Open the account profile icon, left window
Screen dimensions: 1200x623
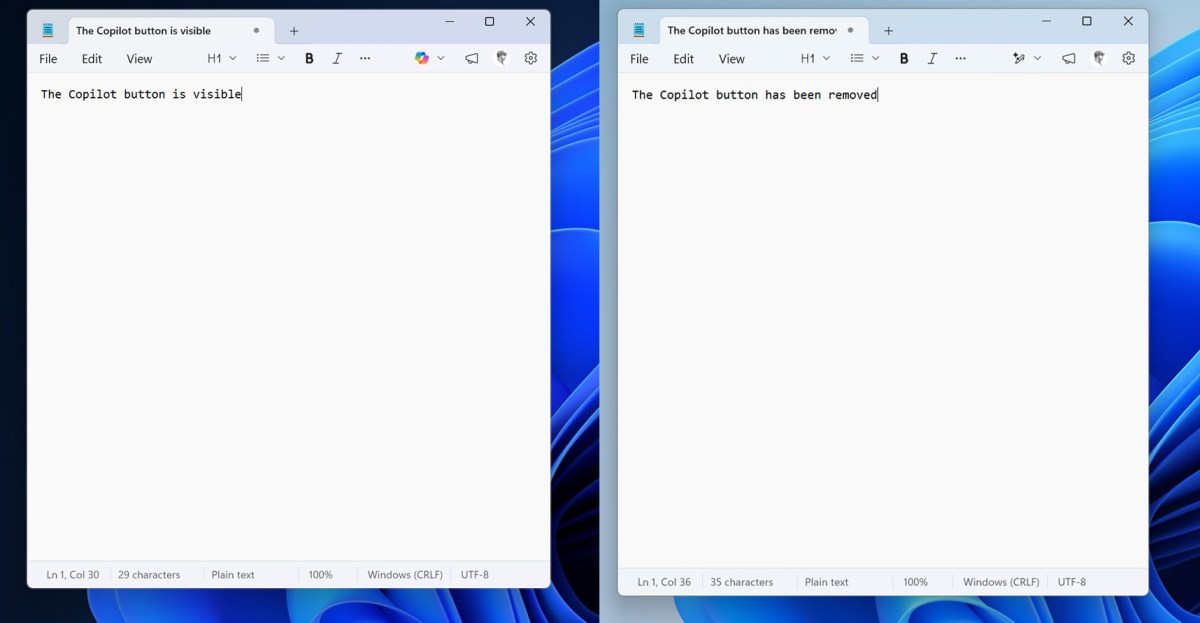pos(501,58)
